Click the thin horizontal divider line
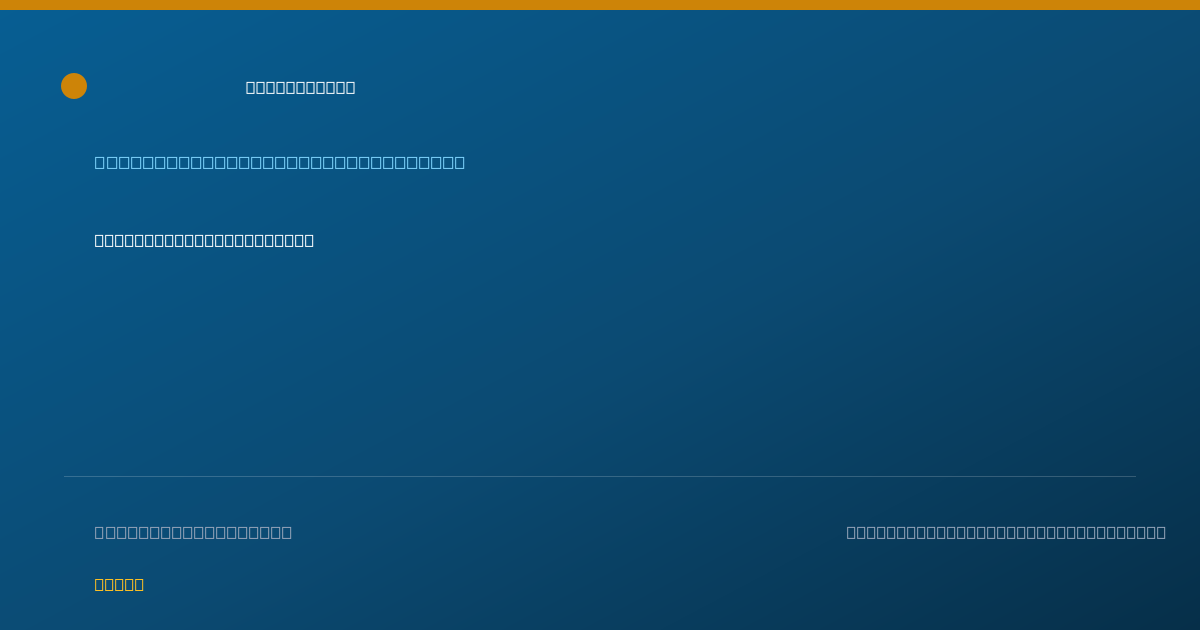 pos(600,476)
